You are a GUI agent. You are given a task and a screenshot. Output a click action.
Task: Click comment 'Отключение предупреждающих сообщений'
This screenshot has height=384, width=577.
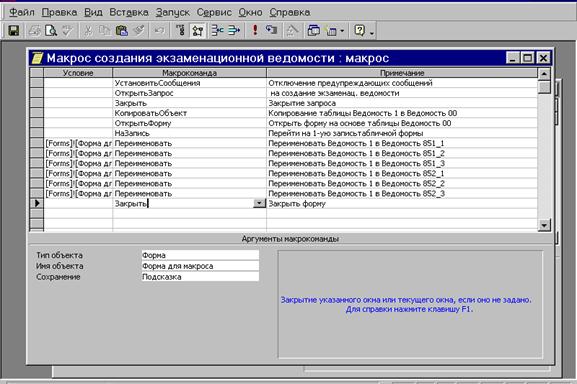(x=350, y=83)
